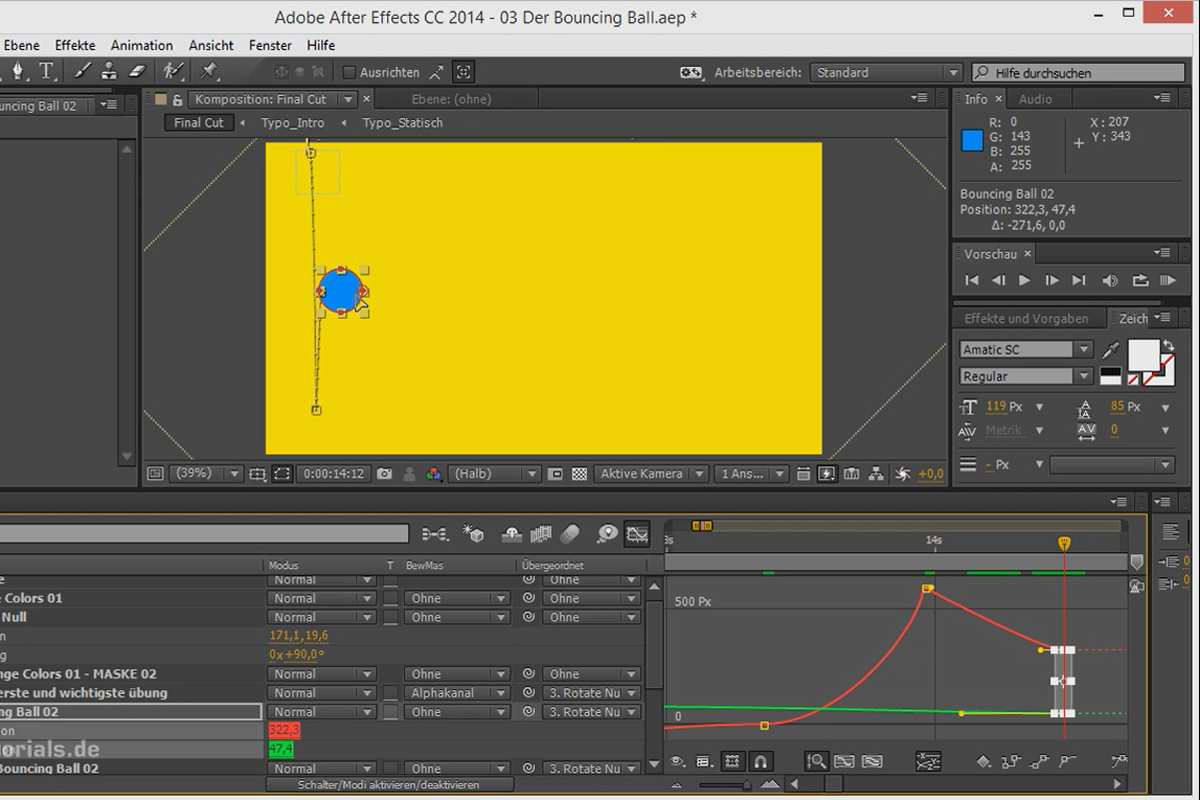
Task: Toggle transparency grid in composition viewer
Action: 579,474
